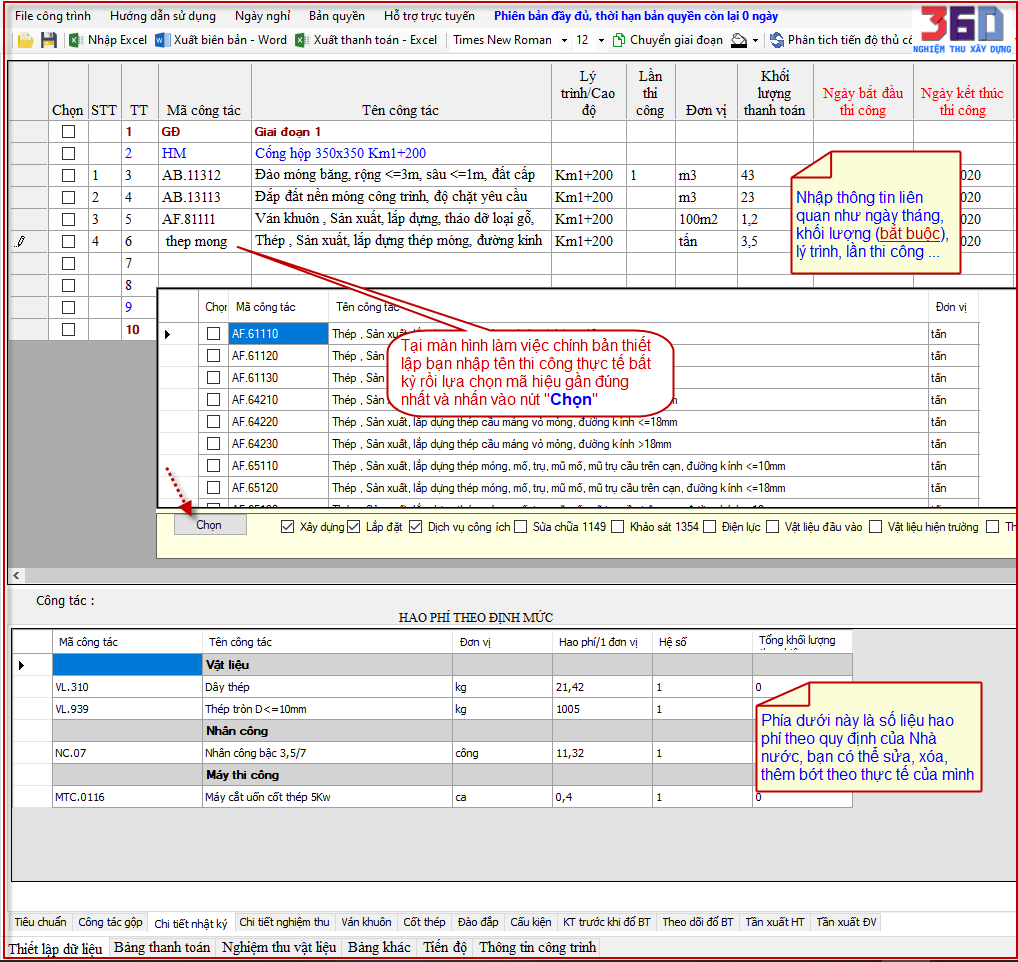
Task: Click the Nhập Excel import icon
Action: [75, 40]
